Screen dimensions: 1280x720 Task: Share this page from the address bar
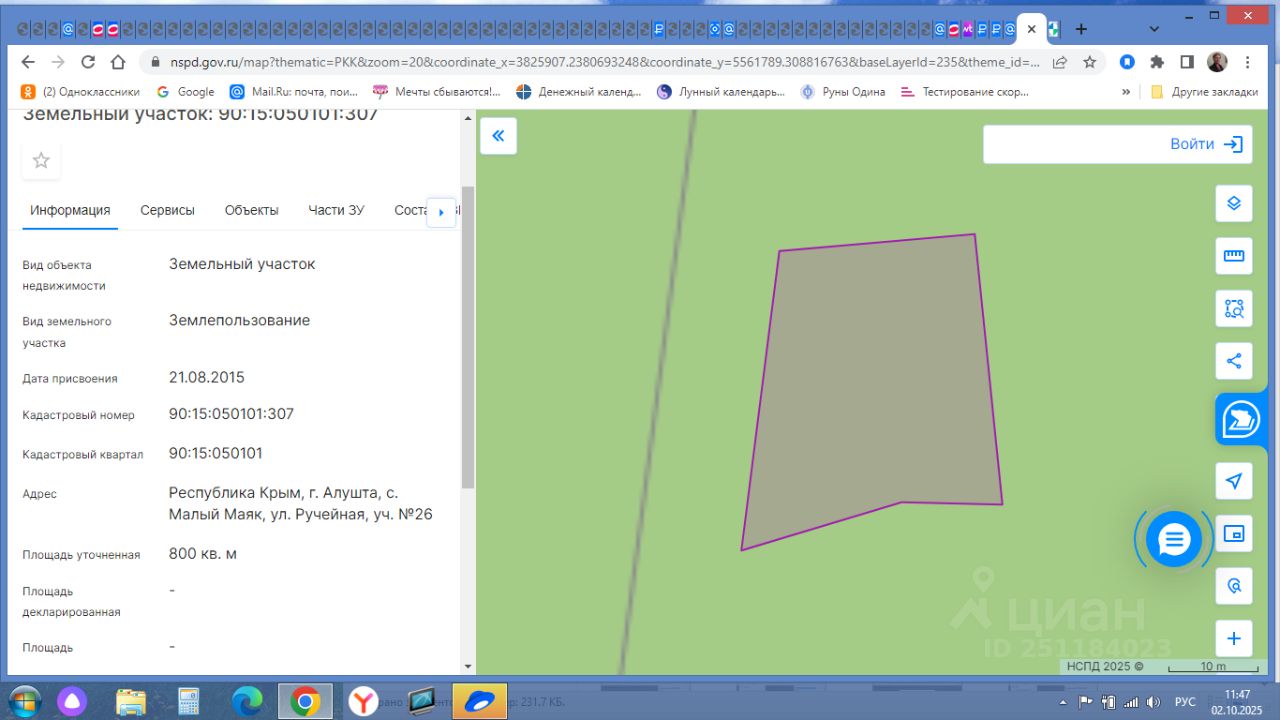click(x=1060, y=62)
